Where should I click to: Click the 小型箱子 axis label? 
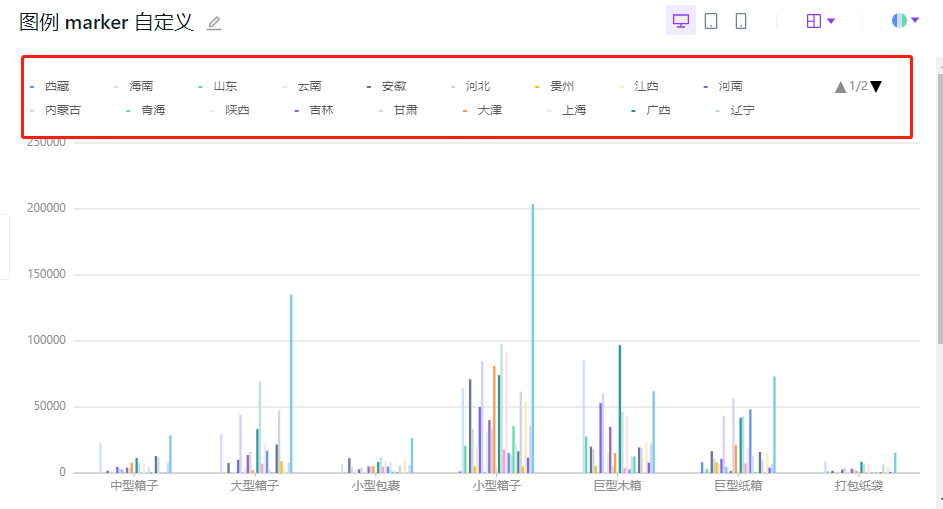click(x=497, y=486)
